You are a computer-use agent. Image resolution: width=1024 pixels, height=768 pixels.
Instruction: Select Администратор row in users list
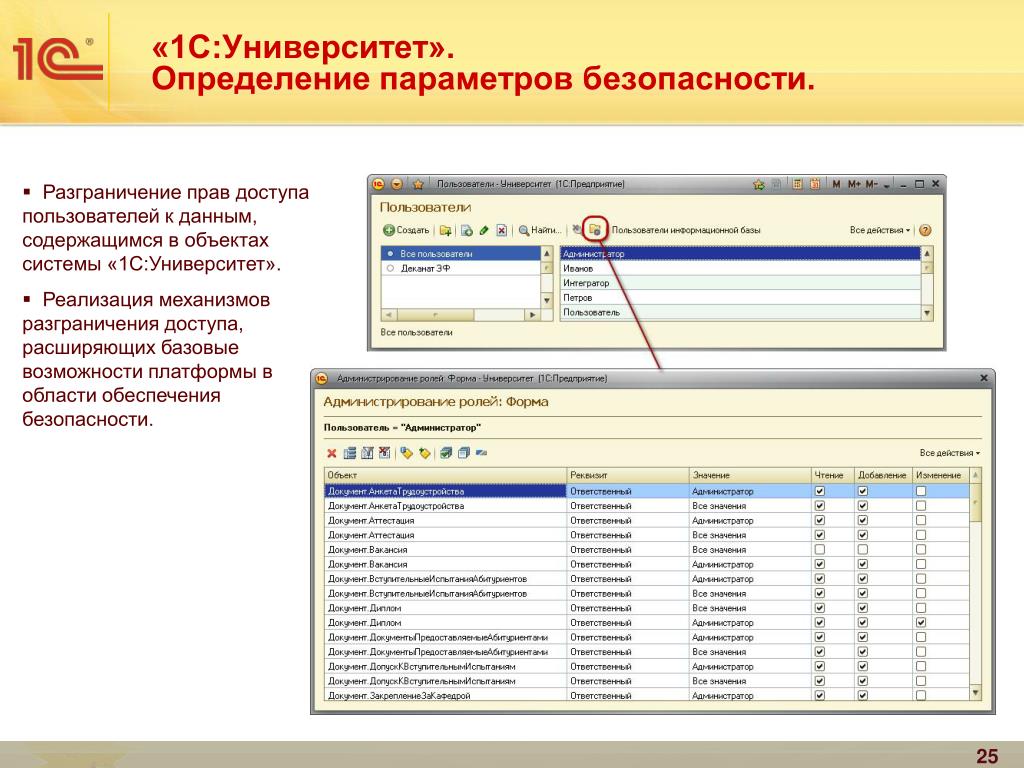(x=740, y=253)
